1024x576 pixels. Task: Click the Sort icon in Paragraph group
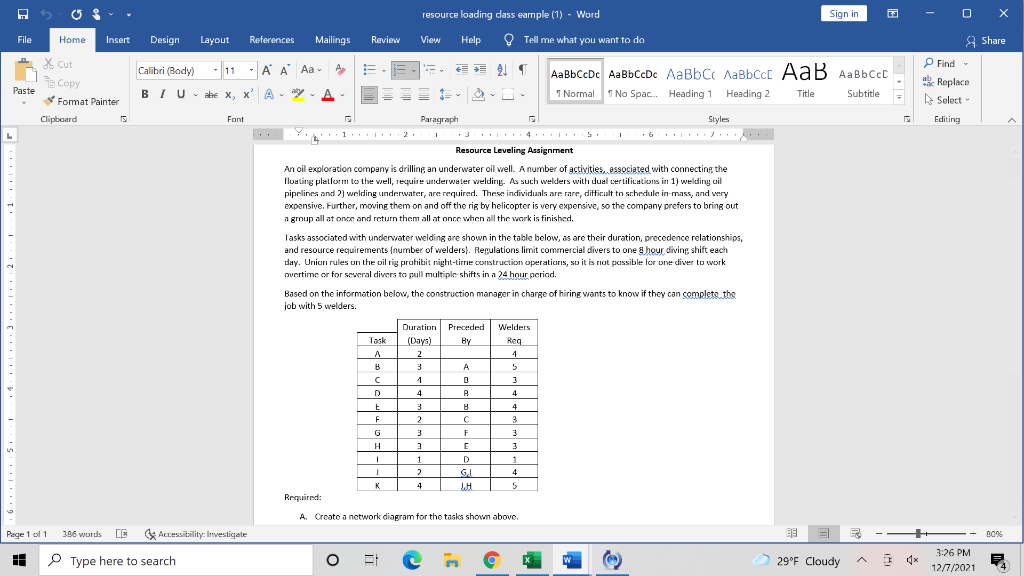pos(502,69)
